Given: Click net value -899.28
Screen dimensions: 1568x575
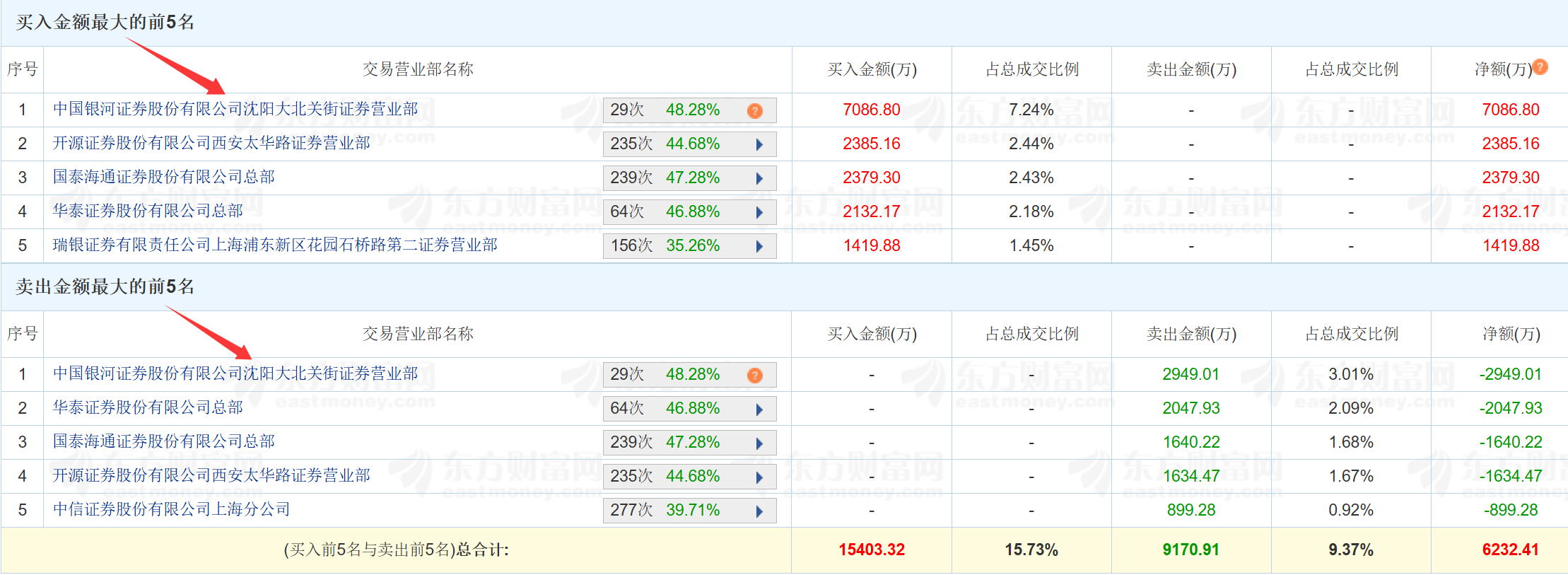Looking at the screenshot, I should [1511, 510].
